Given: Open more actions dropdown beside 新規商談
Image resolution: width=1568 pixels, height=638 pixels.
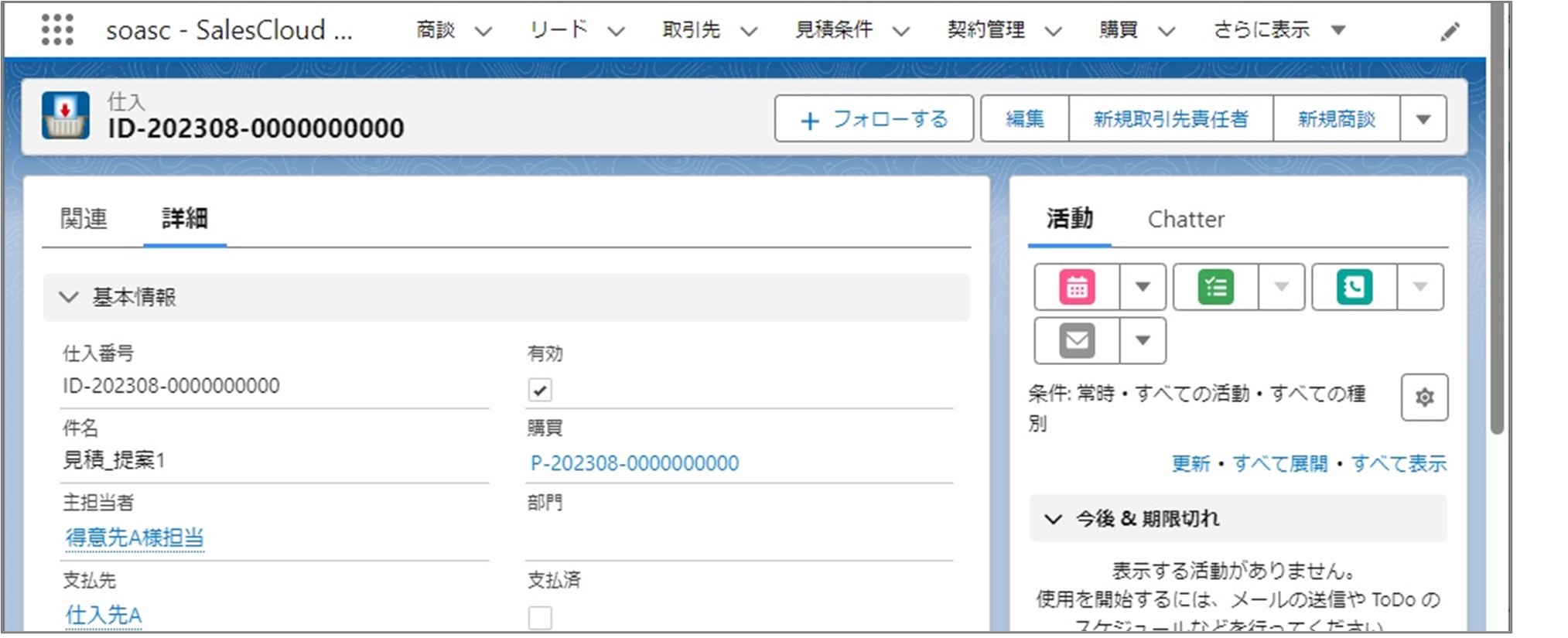Looking at the screenshot, I should (x=1423, y=119).
